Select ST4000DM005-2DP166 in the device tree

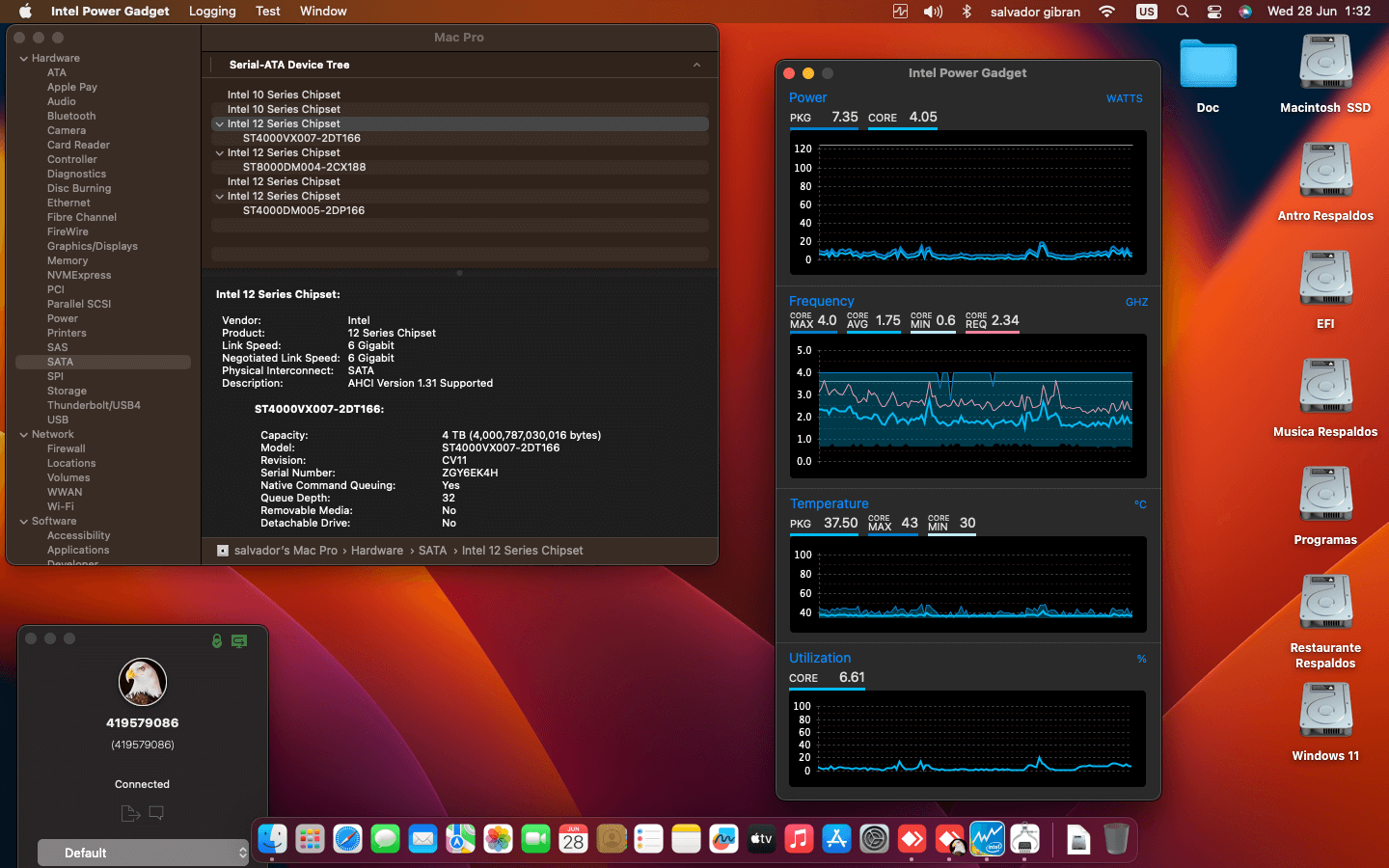click(304, 211)
